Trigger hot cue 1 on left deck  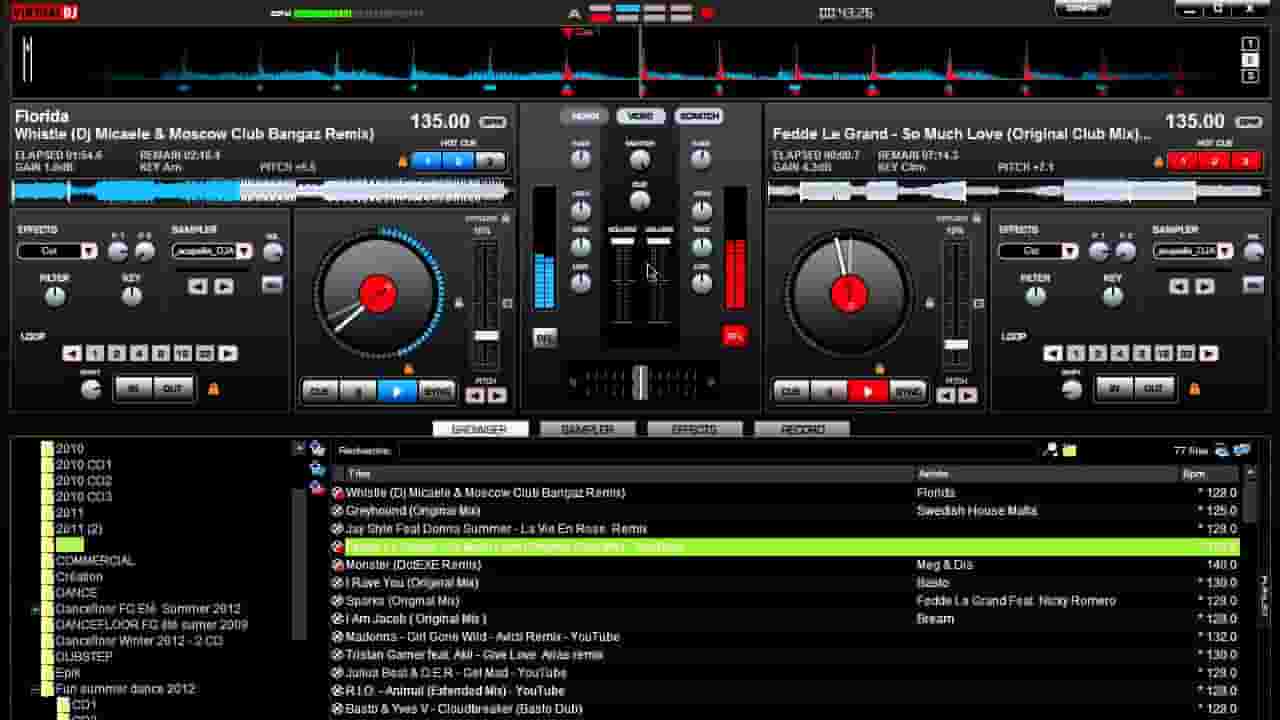pyautogui.click(x=428, y=160)
